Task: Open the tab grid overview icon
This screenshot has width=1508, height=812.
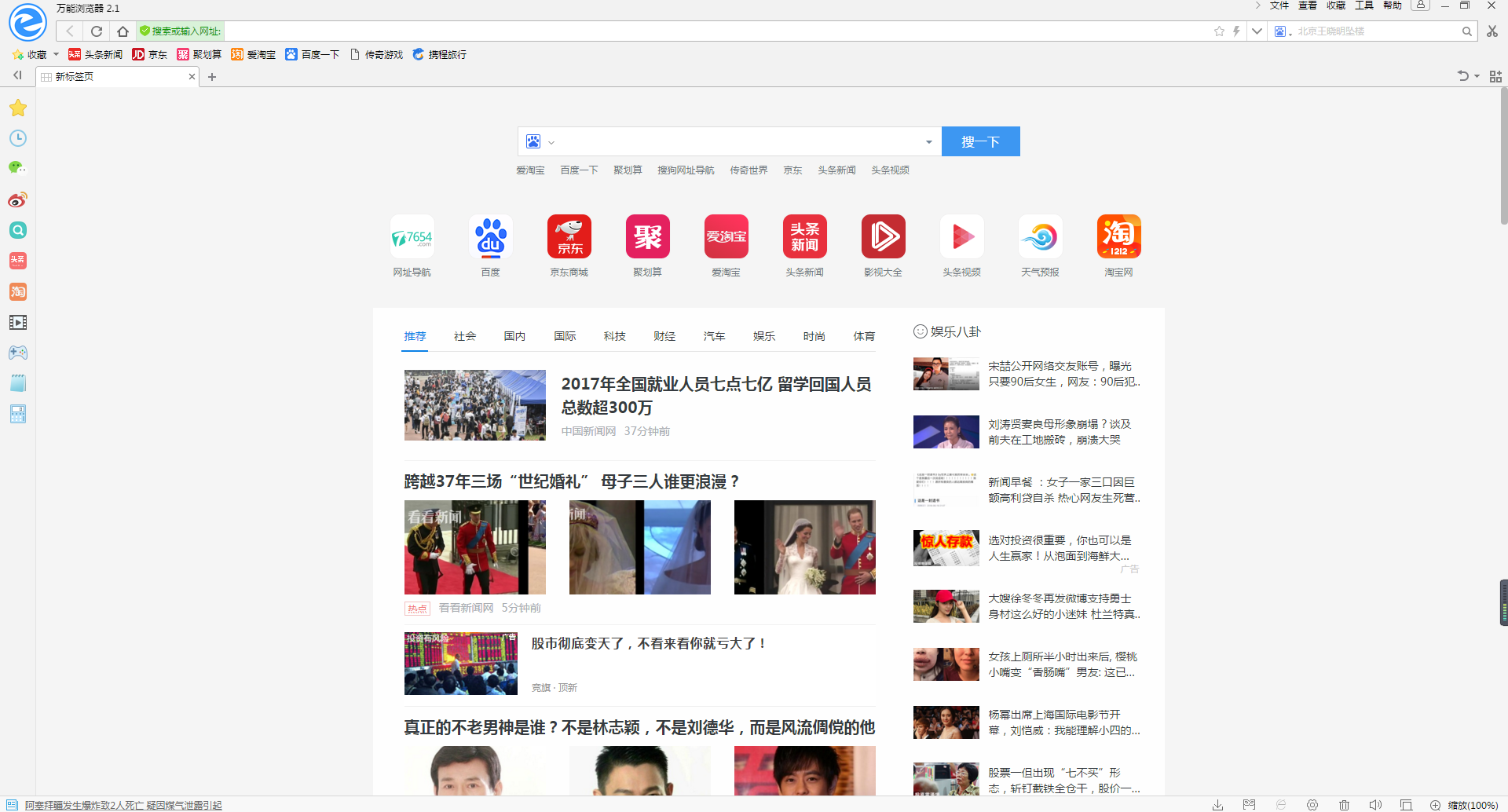Action: (1495, 76)
